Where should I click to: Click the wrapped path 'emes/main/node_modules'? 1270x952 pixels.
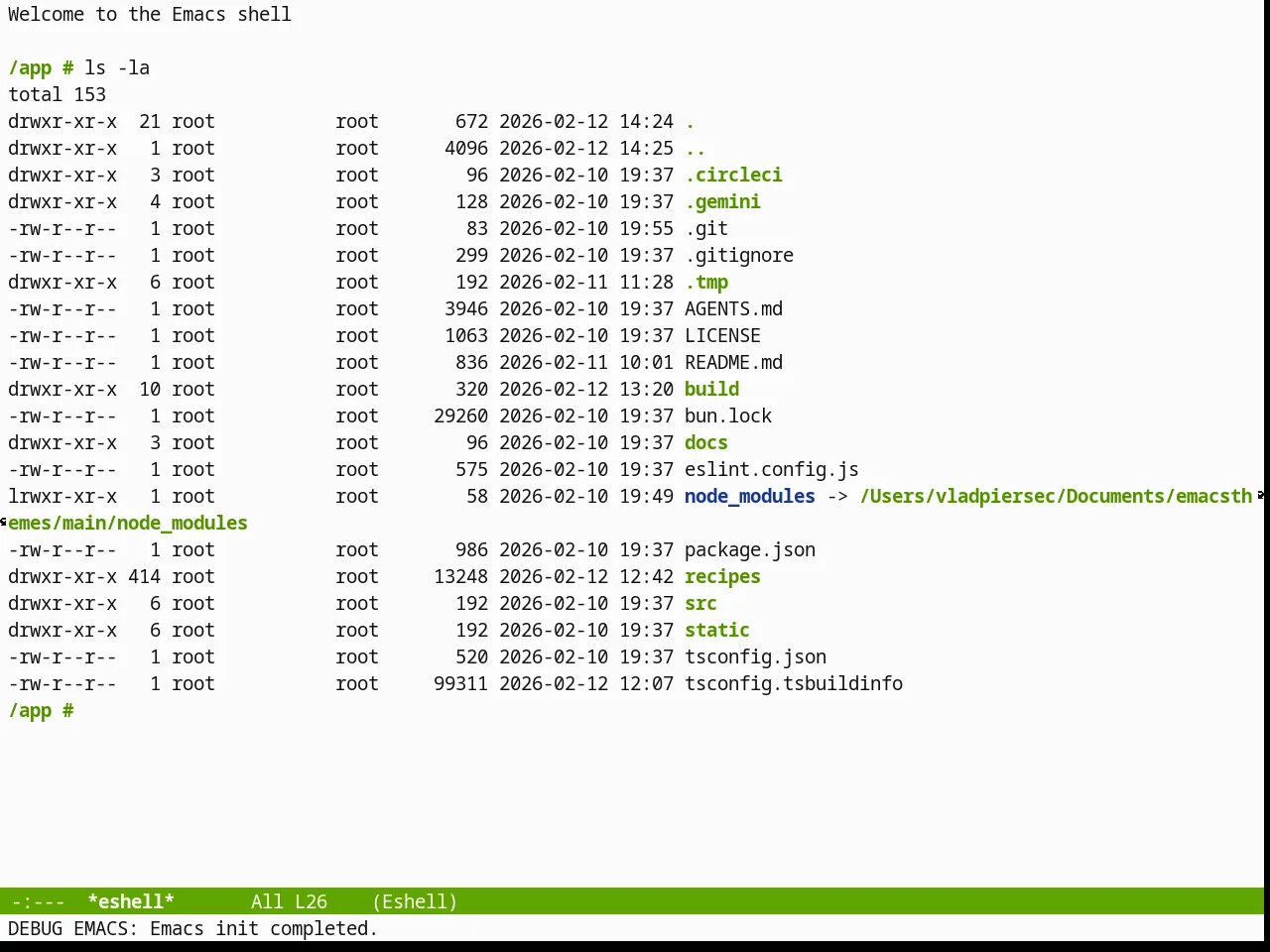(128, 524)
